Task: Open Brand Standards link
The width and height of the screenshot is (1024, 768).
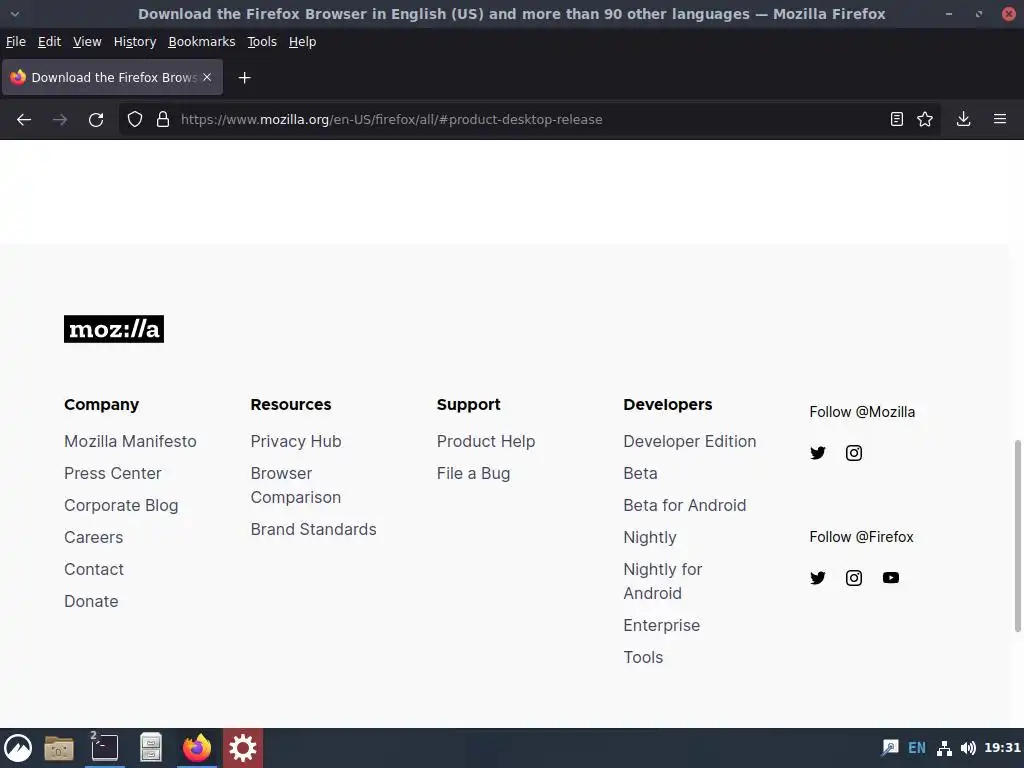Action: (x=313, y=530)
